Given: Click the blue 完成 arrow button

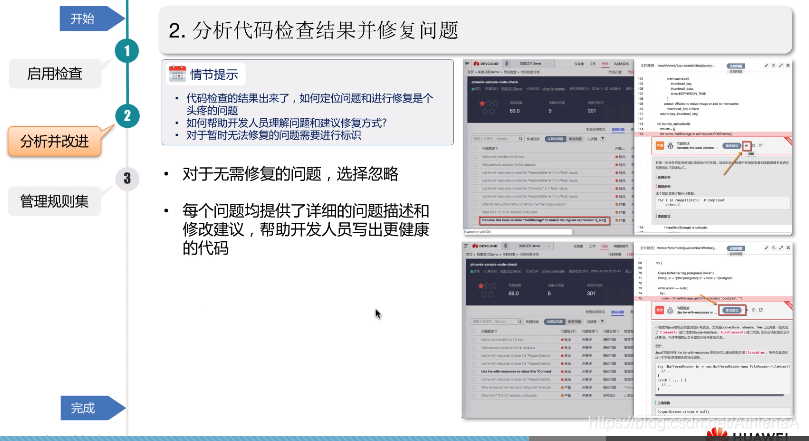Looking at the screenshot, I should pos(92,408).
